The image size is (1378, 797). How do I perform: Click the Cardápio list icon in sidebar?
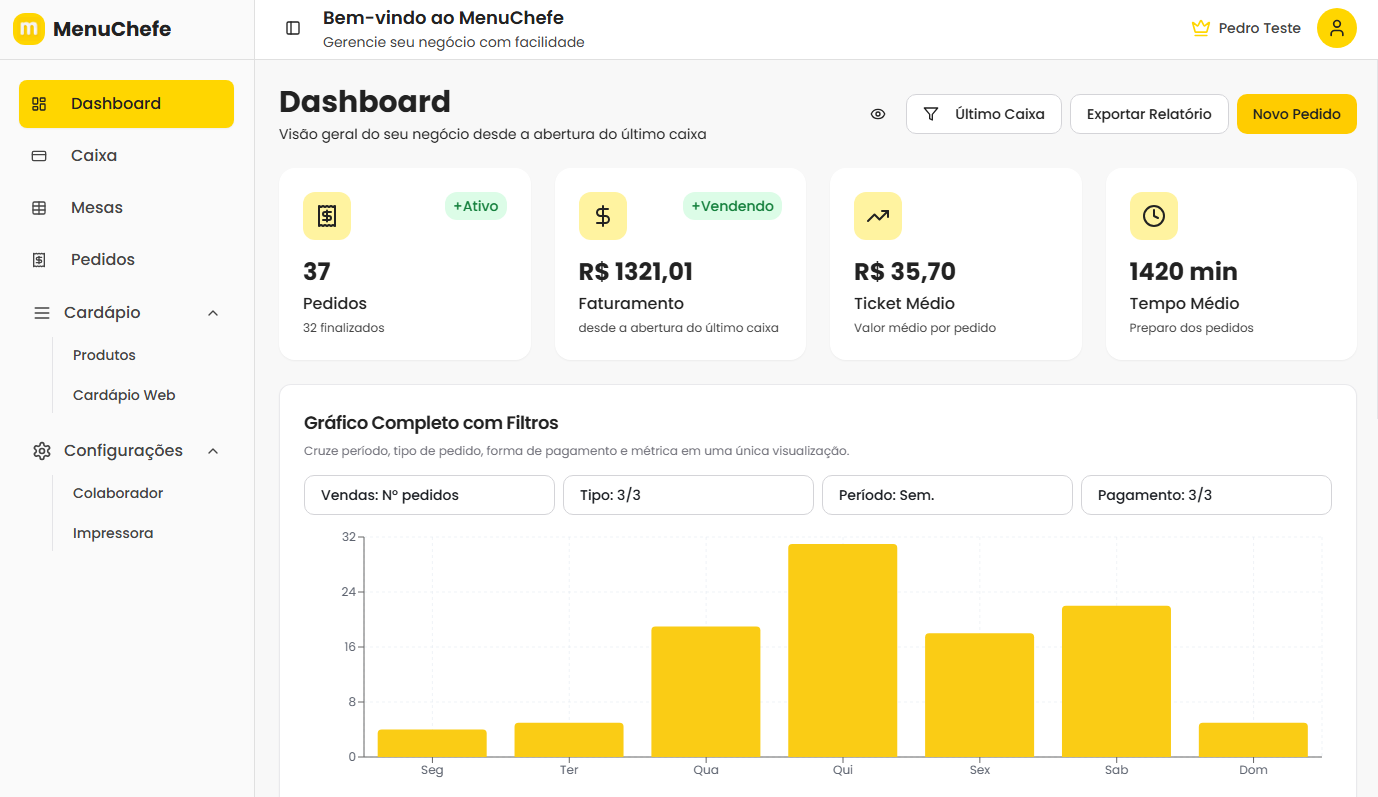click(42, 313)
